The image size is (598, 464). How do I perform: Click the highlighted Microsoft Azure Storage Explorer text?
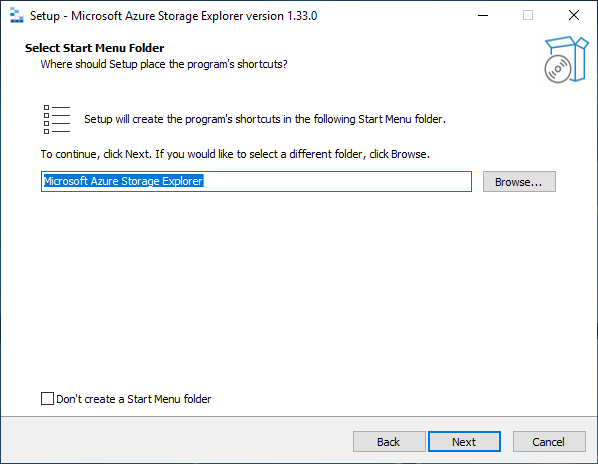(123, 181)
